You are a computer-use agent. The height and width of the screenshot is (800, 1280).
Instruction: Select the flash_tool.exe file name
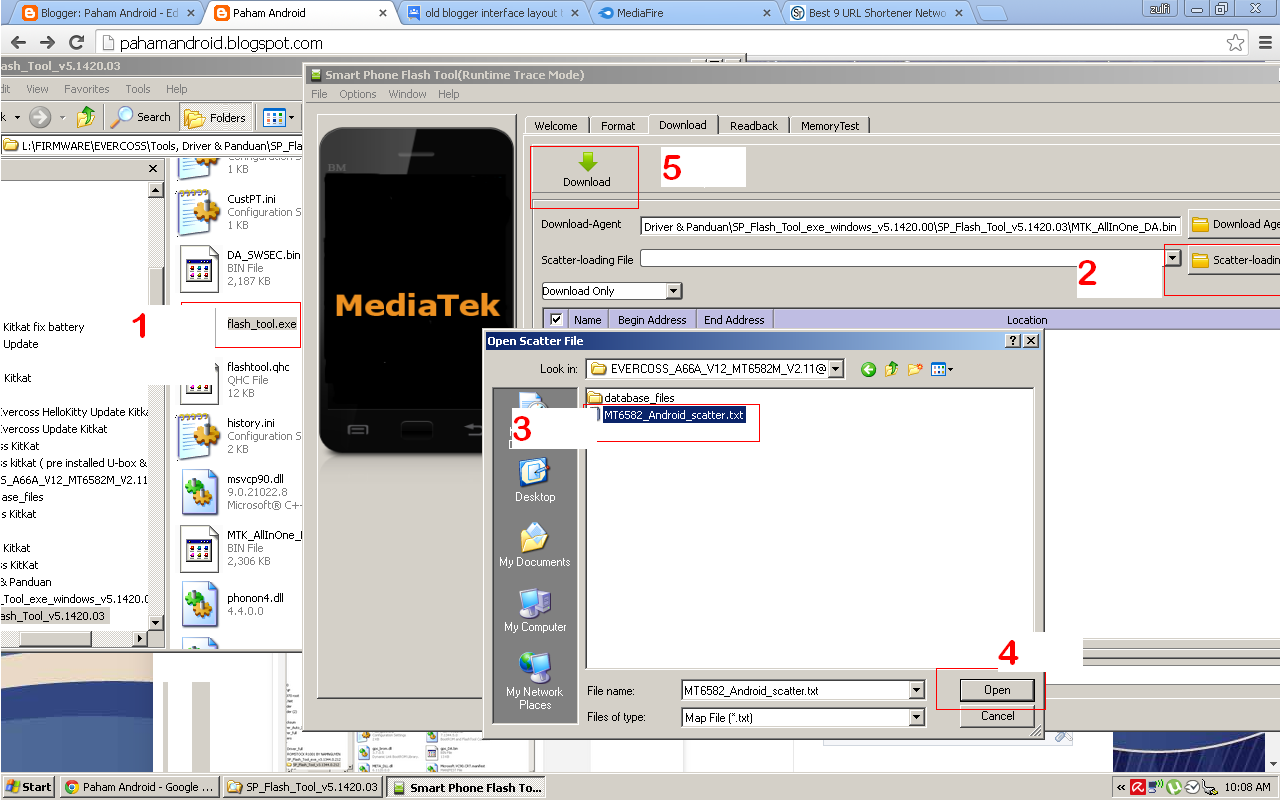click(x=261, y=324)
